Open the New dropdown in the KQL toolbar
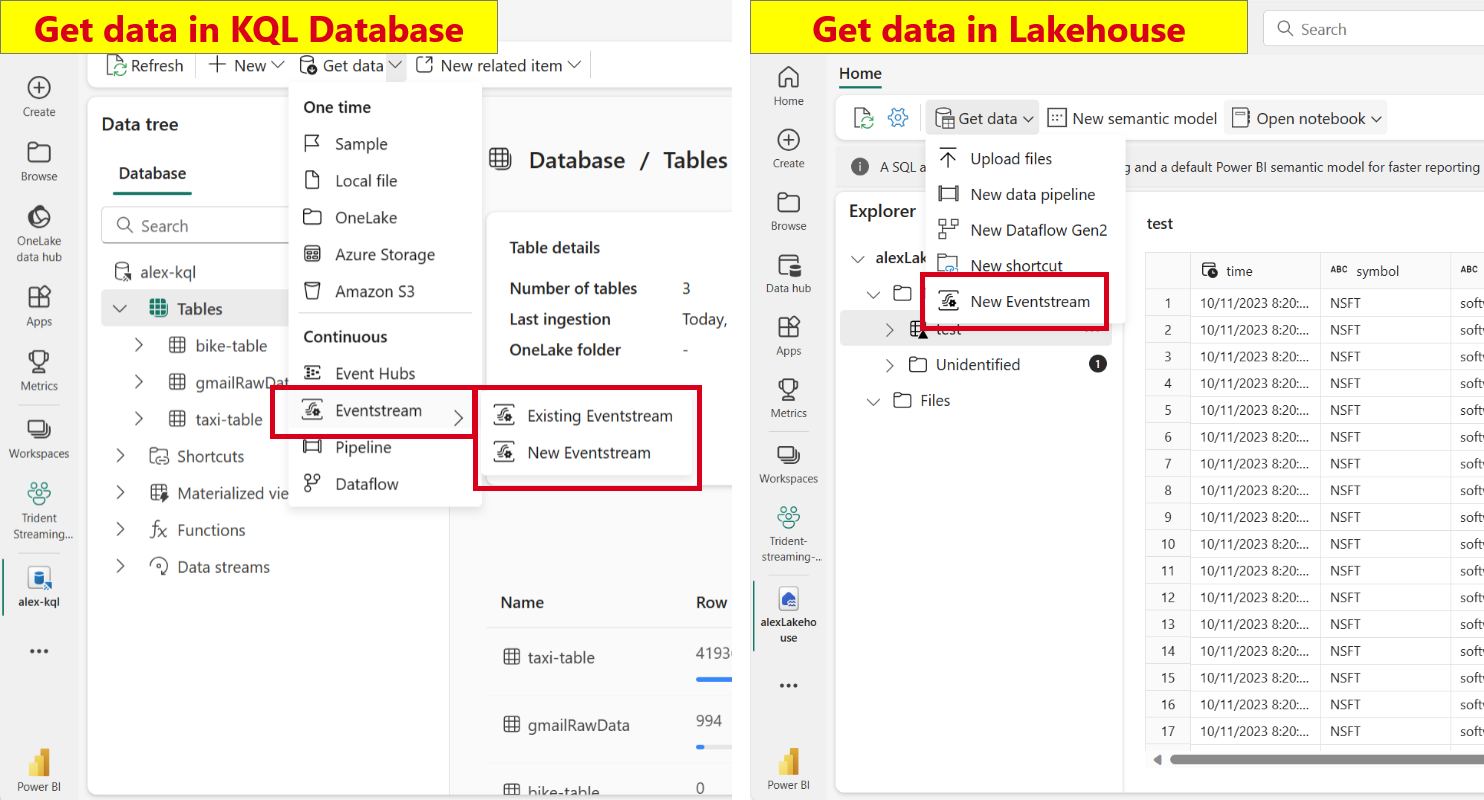 pos(246,65)
